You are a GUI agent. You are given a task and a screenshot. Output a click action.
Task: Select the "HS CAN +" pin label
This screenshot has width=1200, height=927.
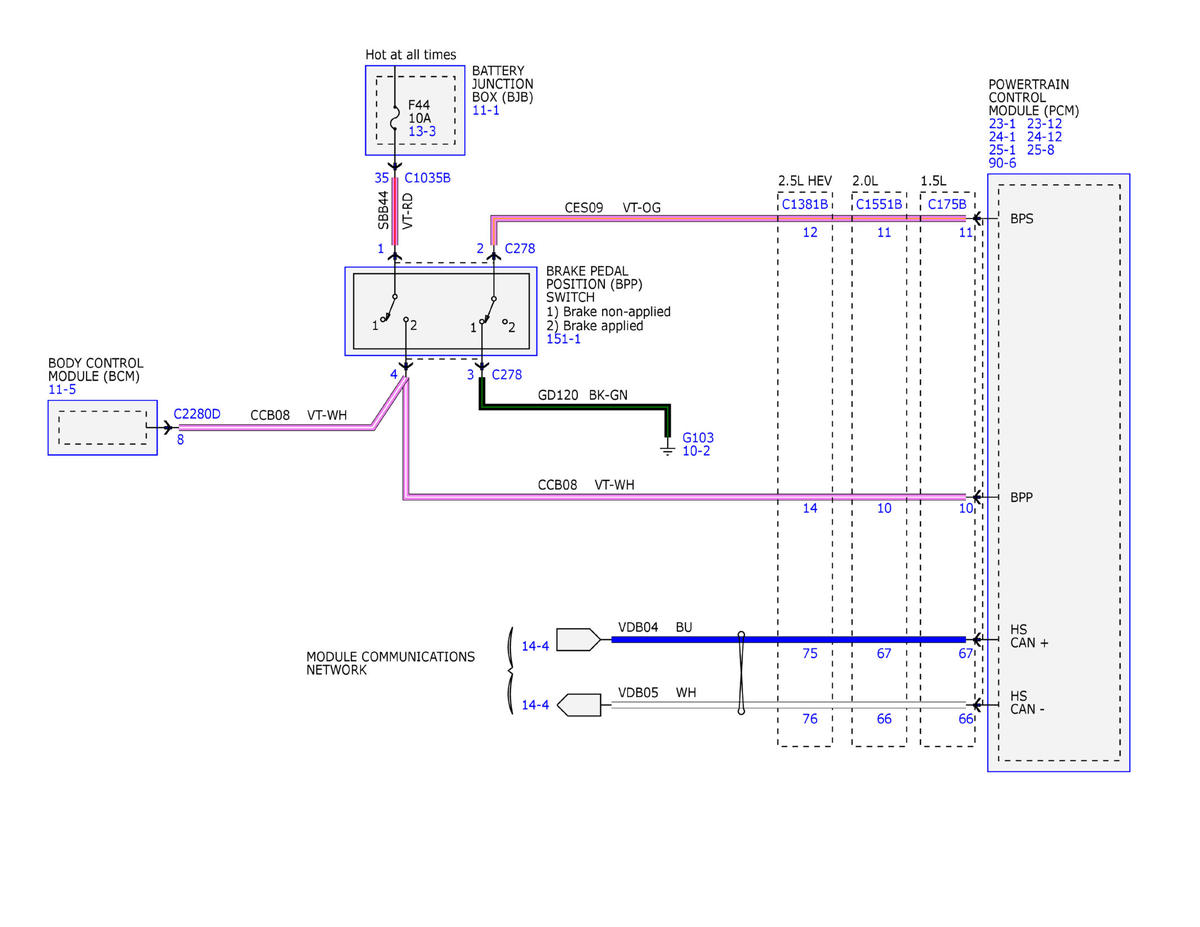click(x=1029, y=636)
